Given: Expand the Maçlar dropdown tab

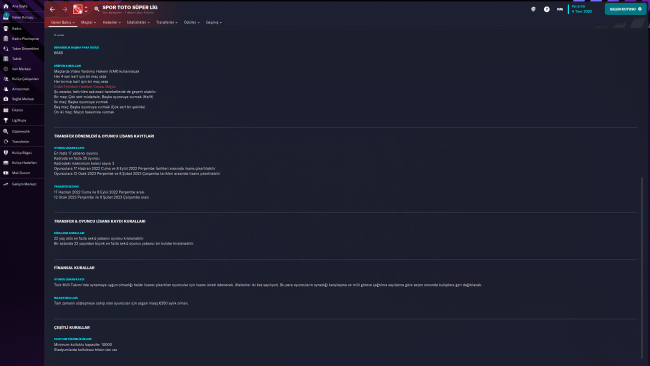Looking at the screenshot, I should click(88, 22).
